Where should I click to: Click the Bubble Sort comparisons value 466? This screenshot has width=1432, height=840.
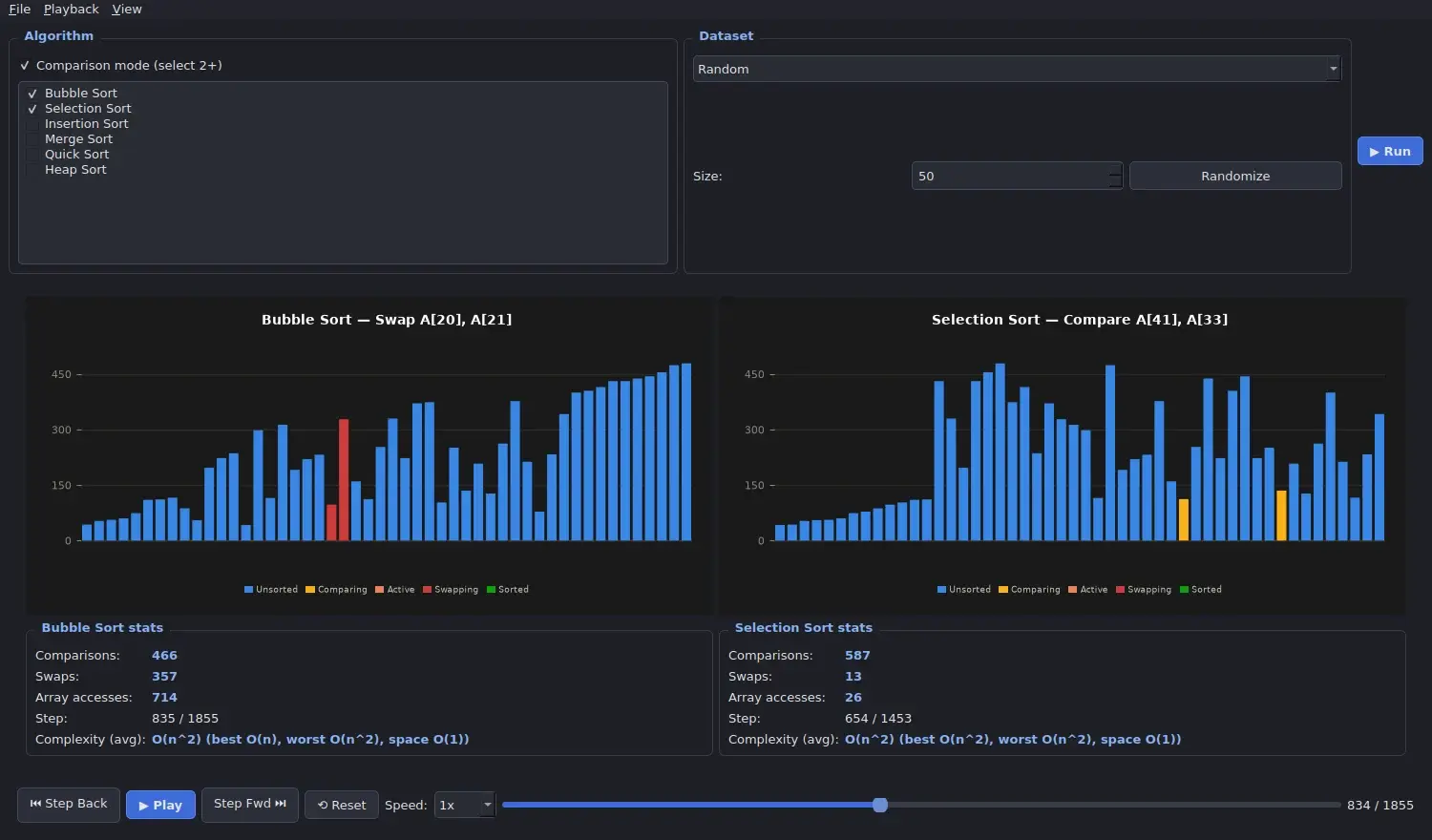tap(164, 656)
